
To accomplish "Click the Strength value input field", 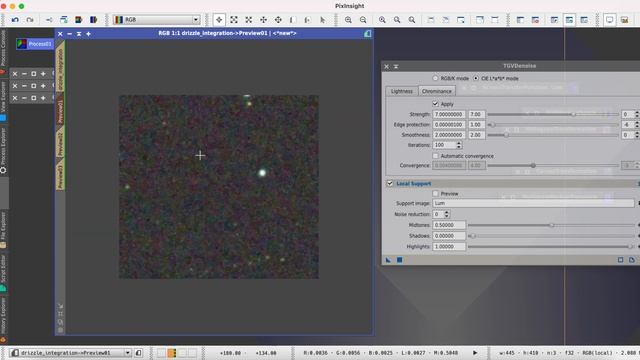I will (449, 114).
